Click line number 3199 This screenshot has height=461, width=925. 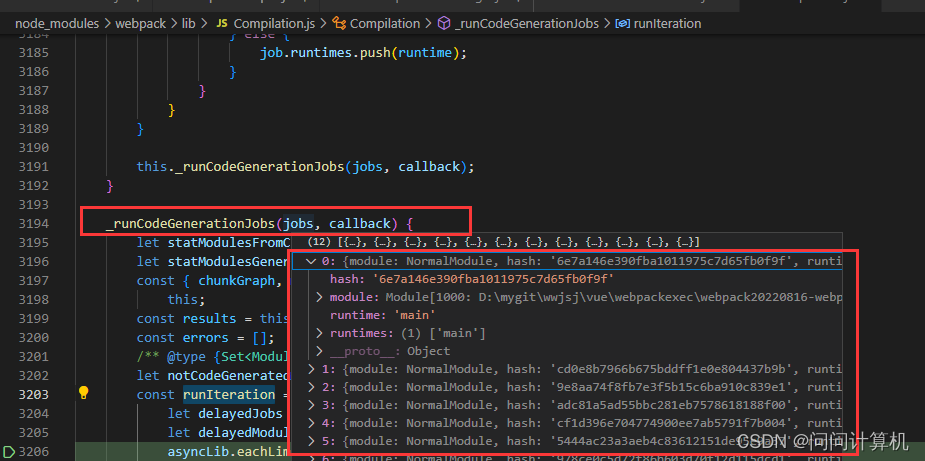[x=33, y=319]
